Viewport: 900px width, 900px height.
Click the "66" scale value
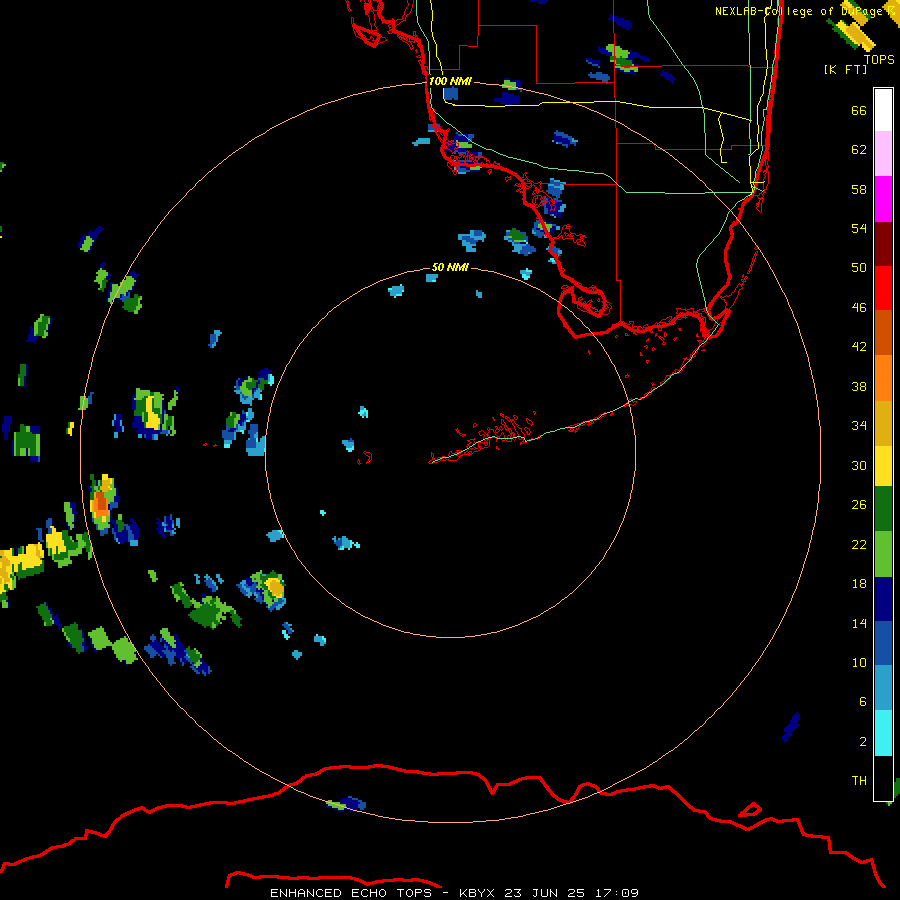pos(859,110)
